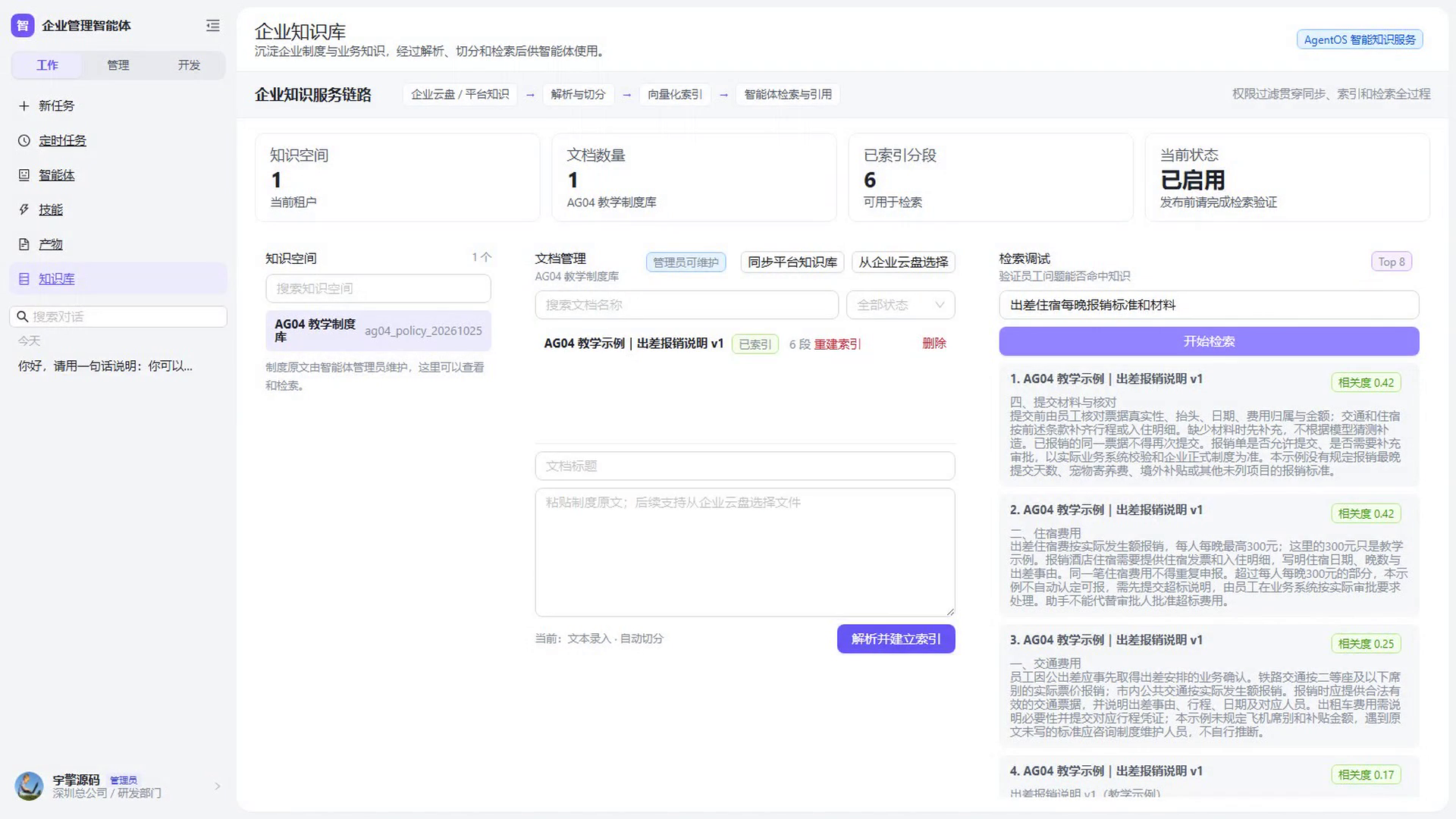This screenshot has width=1456, height=819.
Task: Click 重建索引 for the 出差报销说明 document
Action: click(837, 344)
